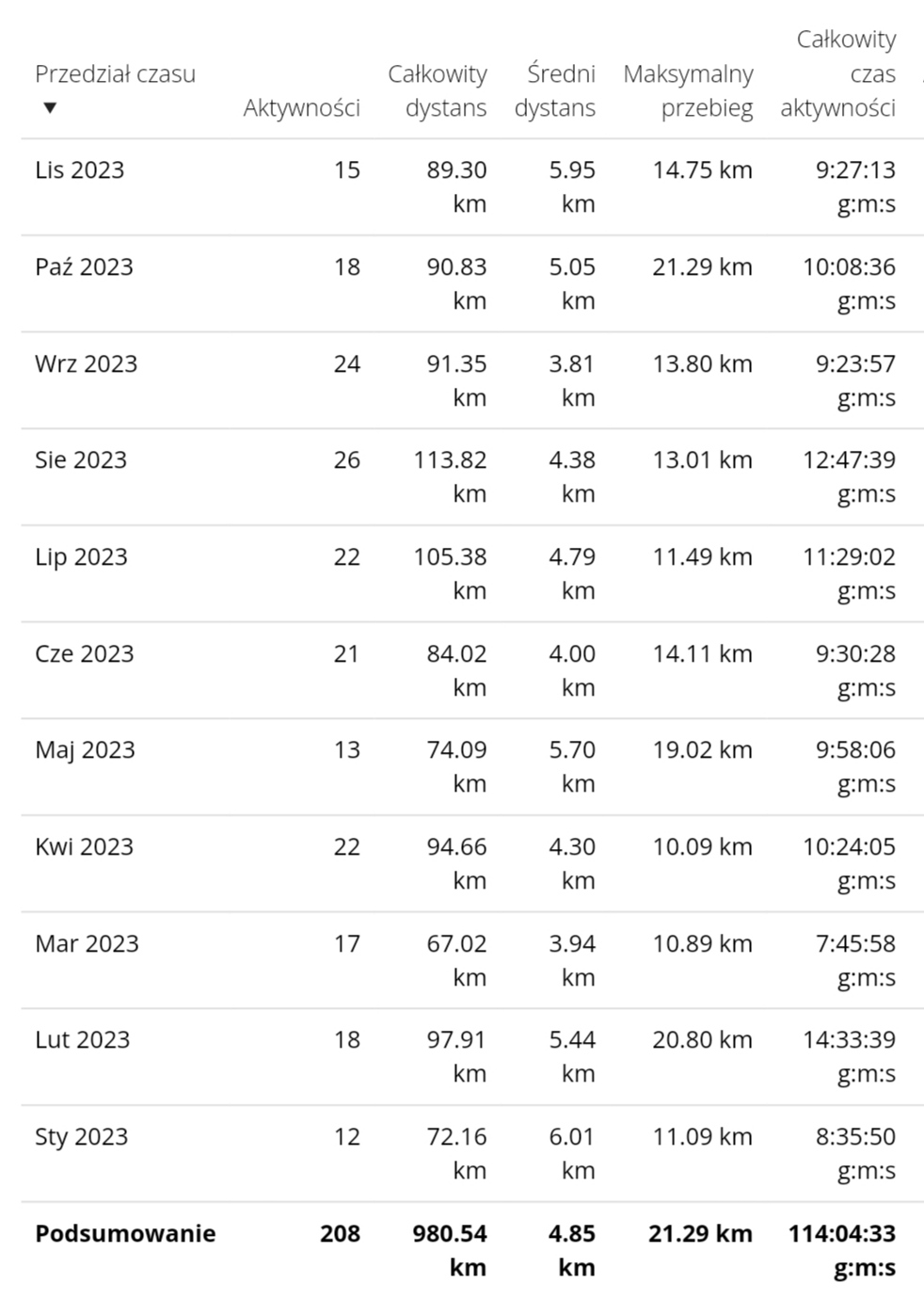Click the Sty 2023 period
This screenshot has width=924, height=1315.
pyautogui.click(x=81, y=1137)
